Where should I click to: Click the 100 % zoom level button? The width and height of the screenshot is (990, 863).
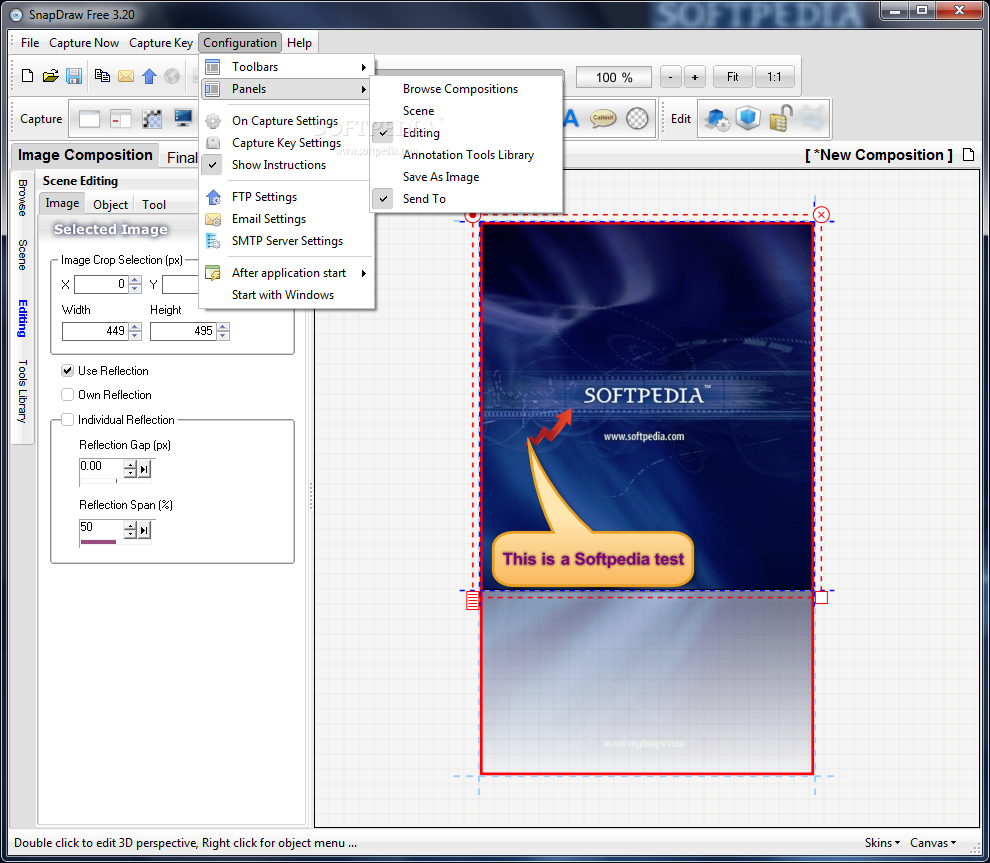click(x=614, y=77)
